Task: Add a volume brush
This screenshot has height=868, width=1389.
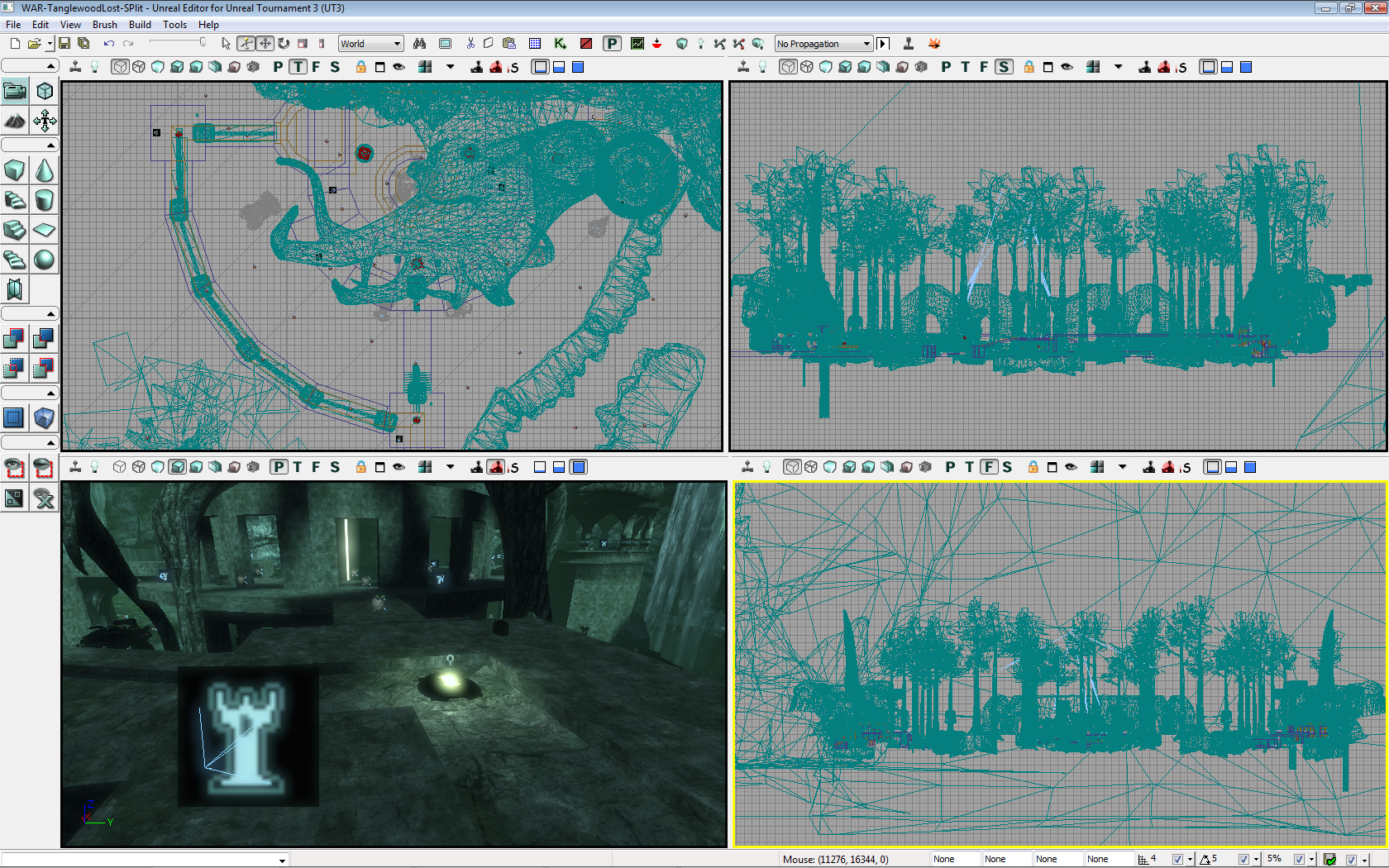Action: pyautogui.click(x=45, y=417)
